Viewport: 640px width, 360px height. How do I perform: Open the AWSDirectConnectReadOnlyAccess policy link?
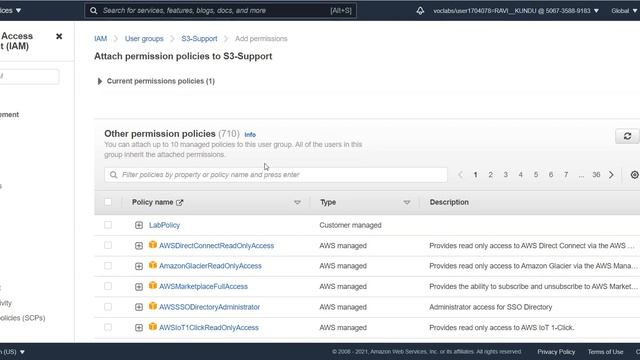(x=216, y=246)
